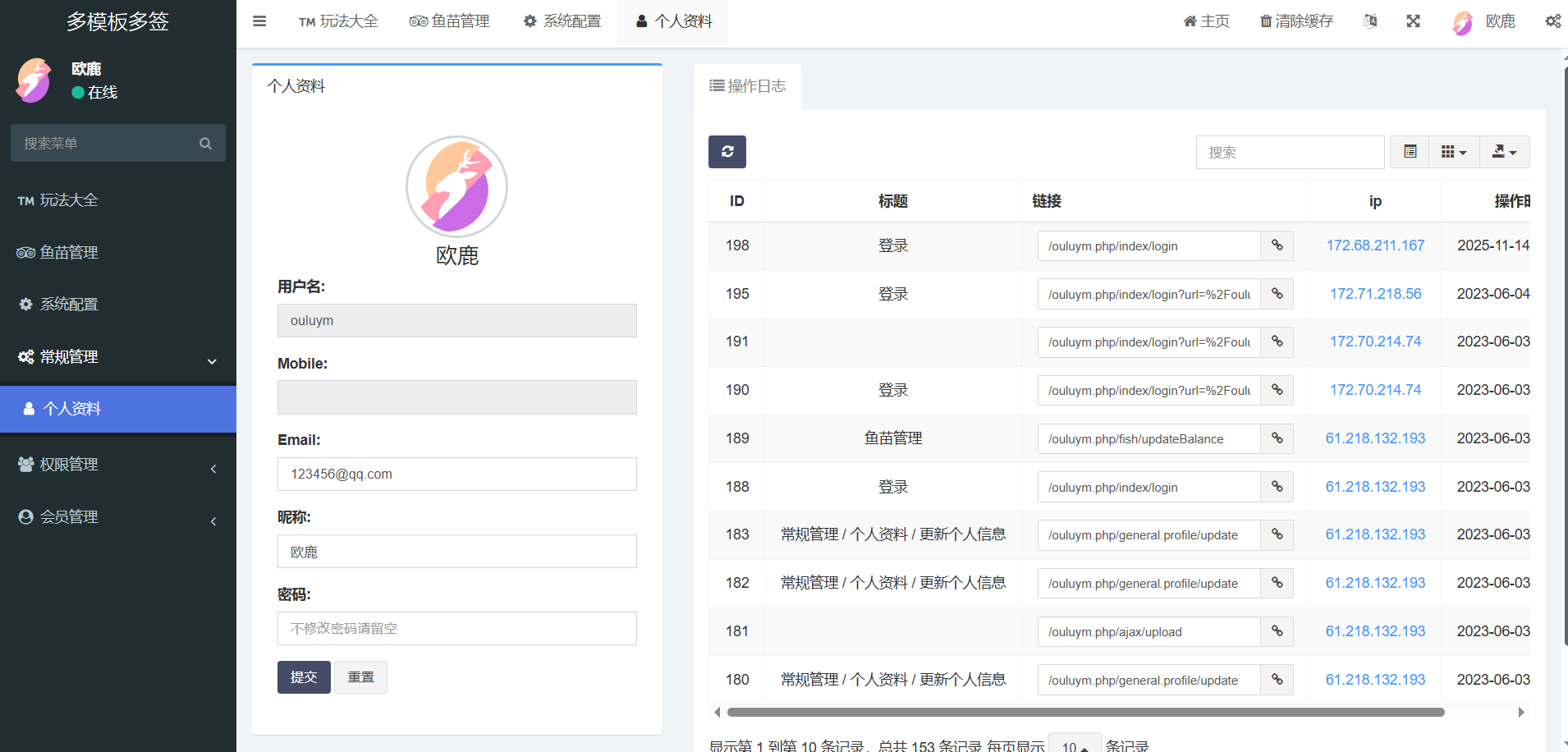Click IP address 172.68.211.167 link
Image resolution: width=1568 pixels, height=752 pixels.
tap(1375, 245)
